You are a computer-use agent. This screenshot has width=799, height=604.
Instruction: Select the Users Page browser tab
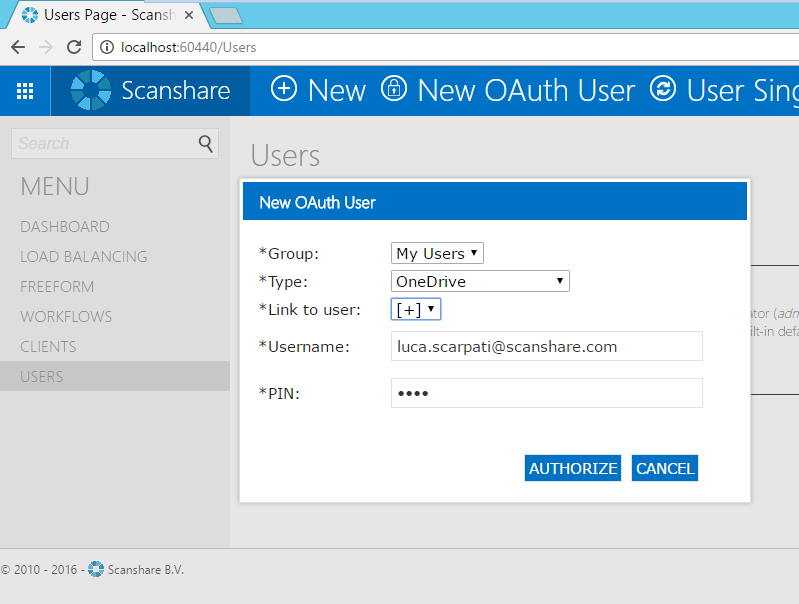(110, 15)
